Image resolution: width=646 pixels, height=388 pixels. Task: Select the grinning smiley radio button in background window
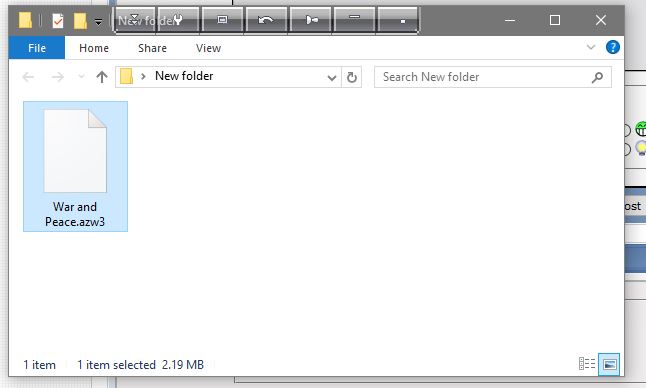tap(626, 130)
